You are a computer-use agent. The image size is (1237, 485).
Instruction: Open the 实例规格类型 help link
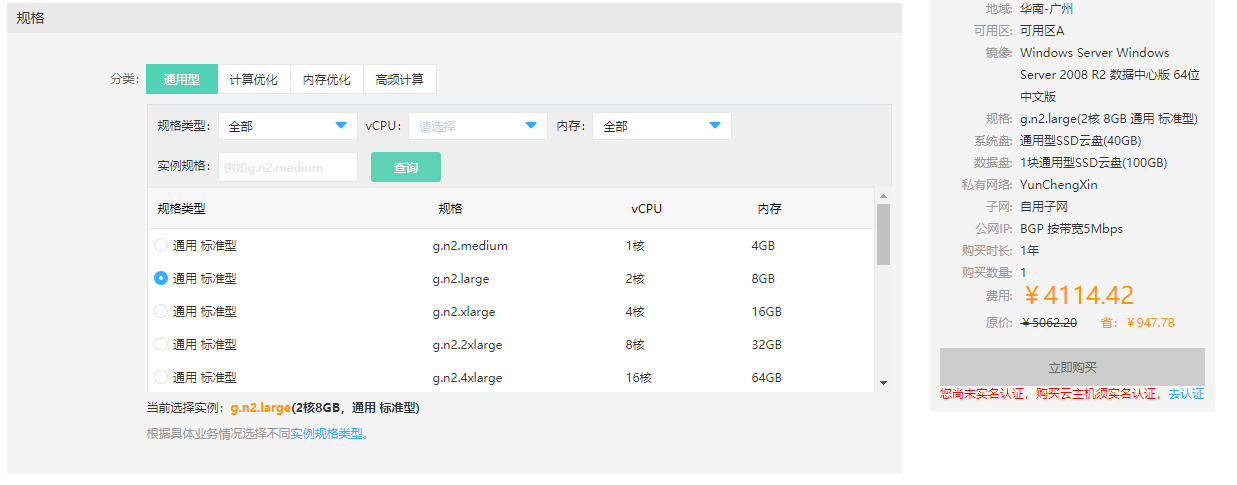(x=326, y=434)
